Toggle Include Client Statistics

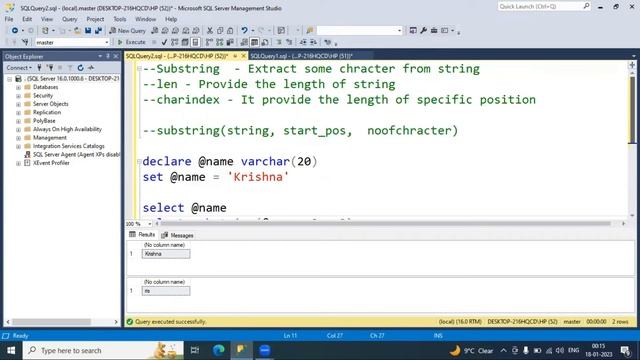click(x=230, y=42)
